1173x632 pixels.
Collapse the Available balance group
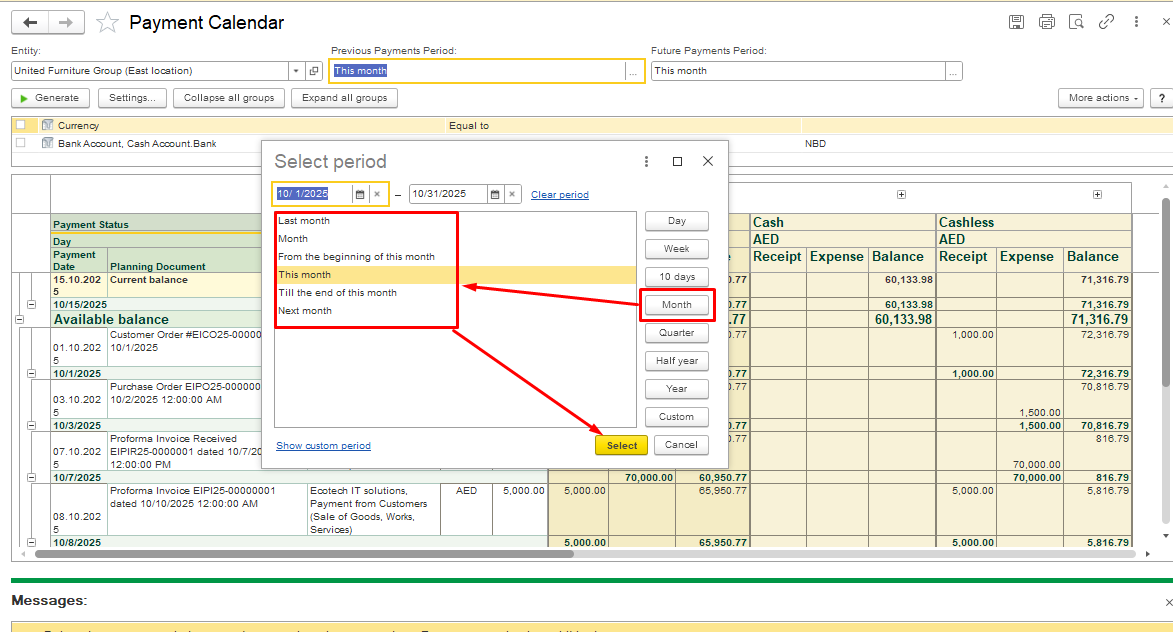[x=18, y=319]
